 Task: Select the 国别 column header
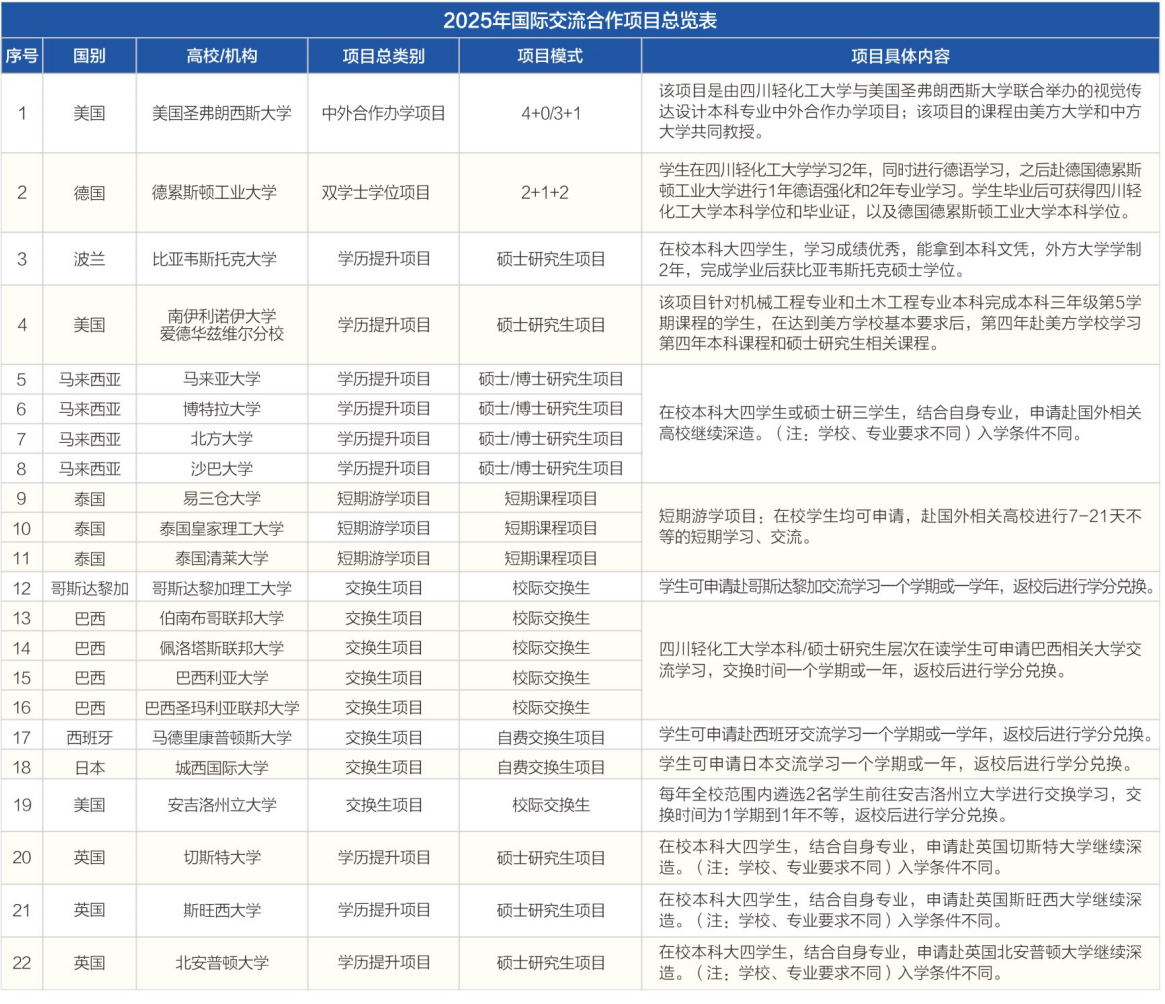point(89,55)
